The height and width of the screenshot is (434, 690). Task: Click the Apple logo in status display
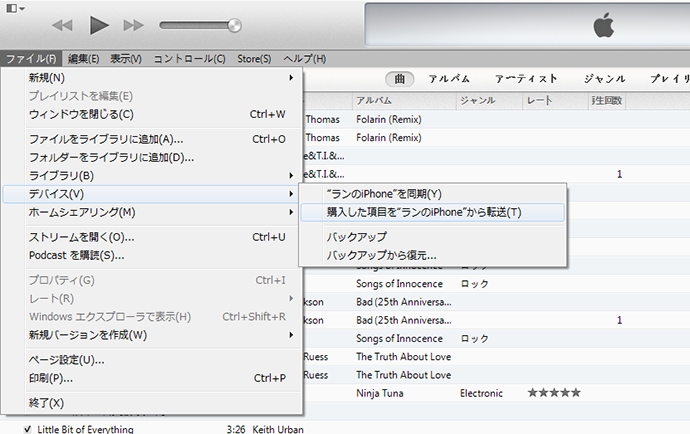click(x=604, y=25)
